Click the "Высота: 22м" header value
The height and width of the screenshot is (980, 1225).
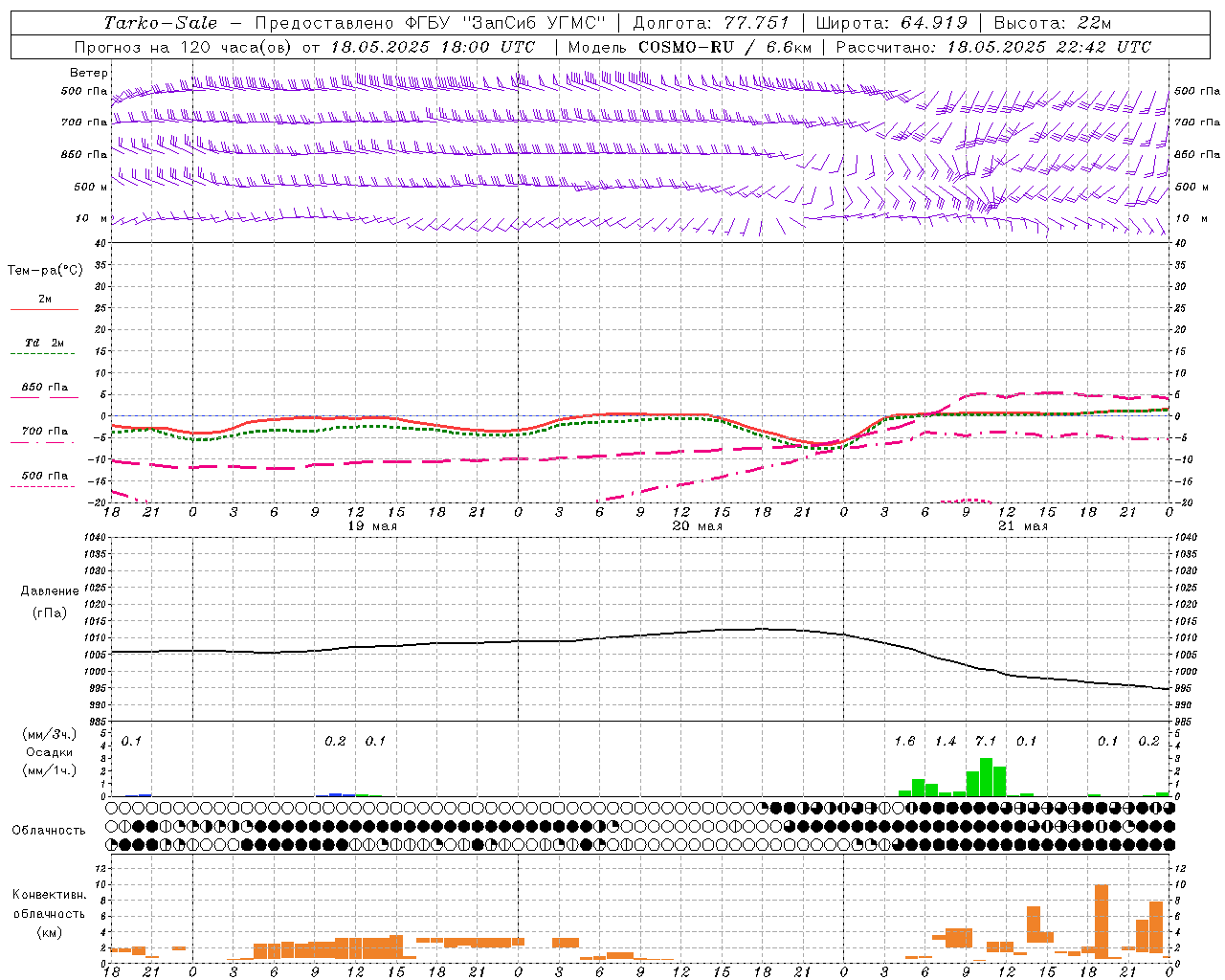1053,23
